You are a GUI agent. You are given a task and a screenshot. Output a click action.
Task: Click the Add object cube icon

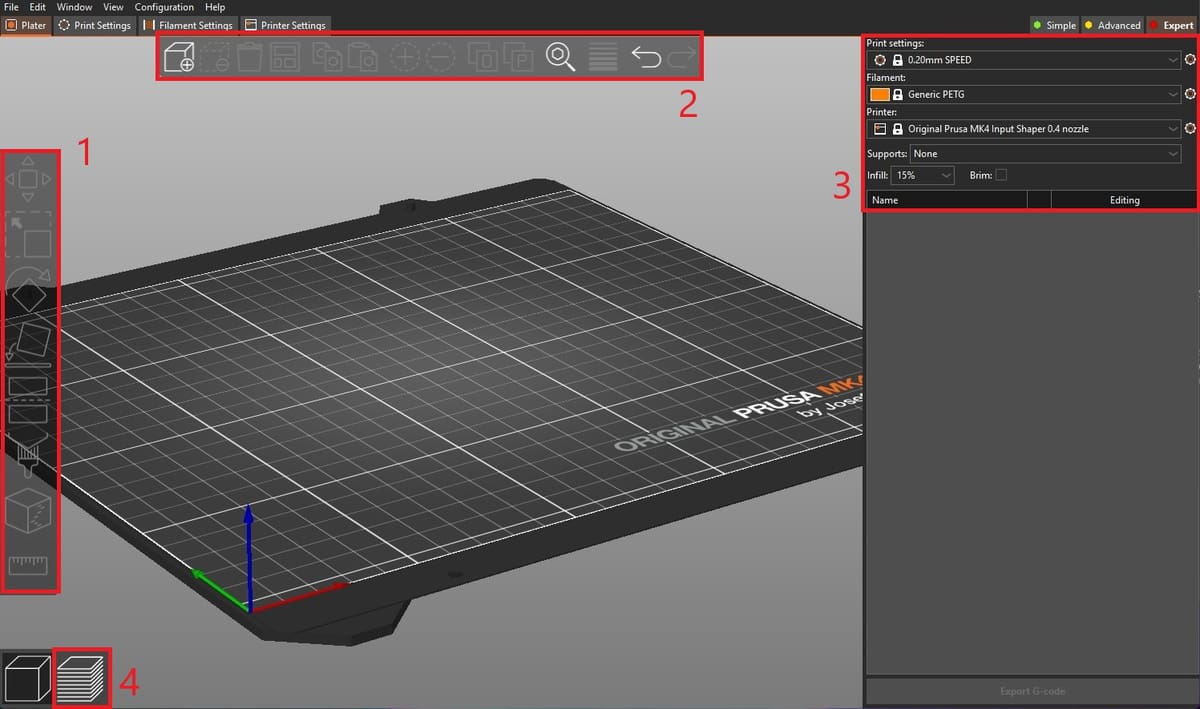[x=179, y=57]
